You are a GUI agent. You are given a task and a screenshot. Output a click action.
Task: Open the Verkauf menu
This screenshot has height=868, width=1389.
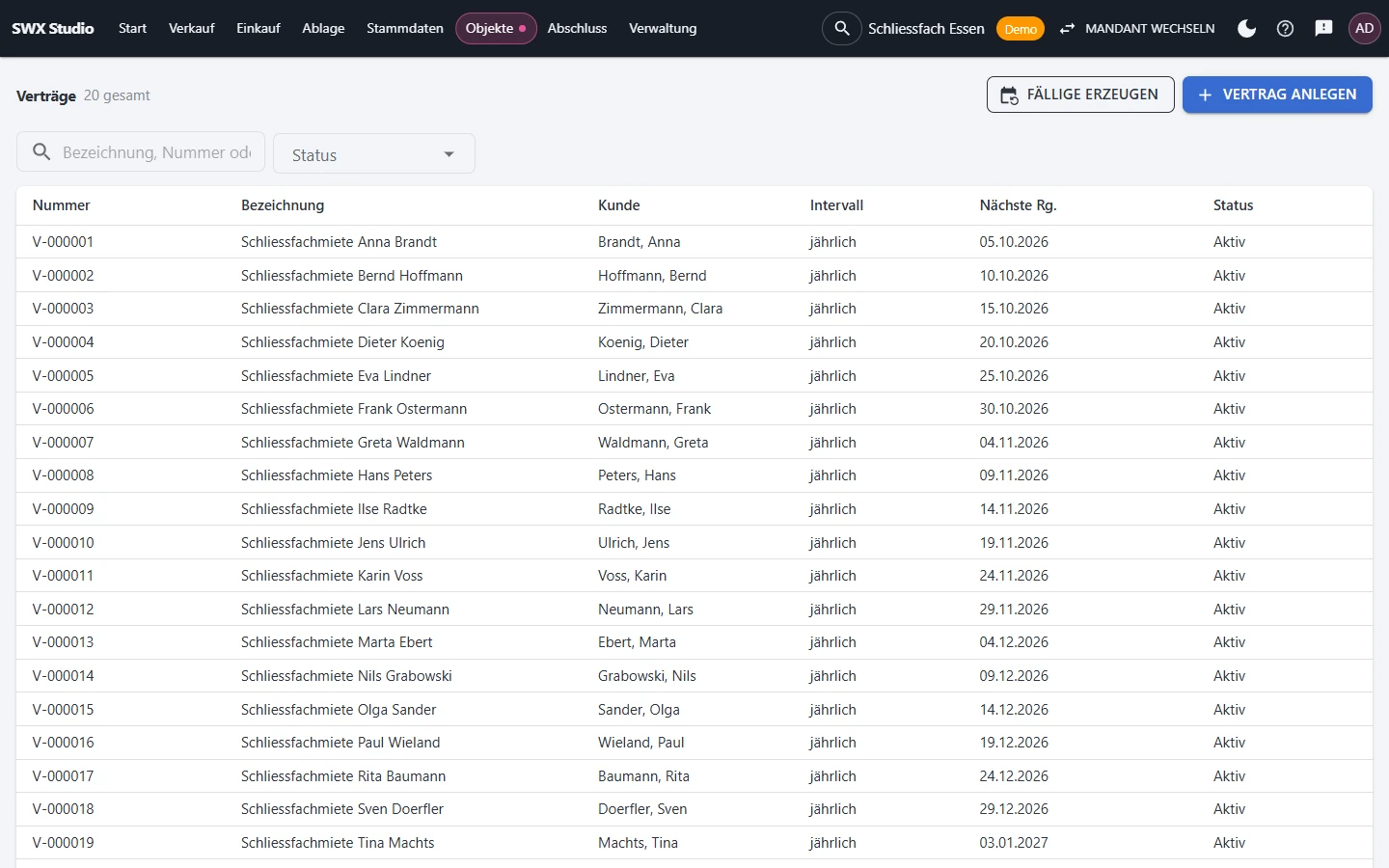[x=191, y=28]
